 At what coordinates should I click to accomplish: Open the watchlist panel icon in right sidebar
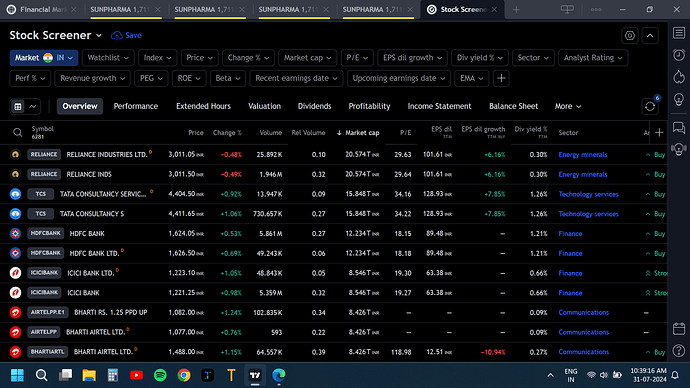[679, 33]
